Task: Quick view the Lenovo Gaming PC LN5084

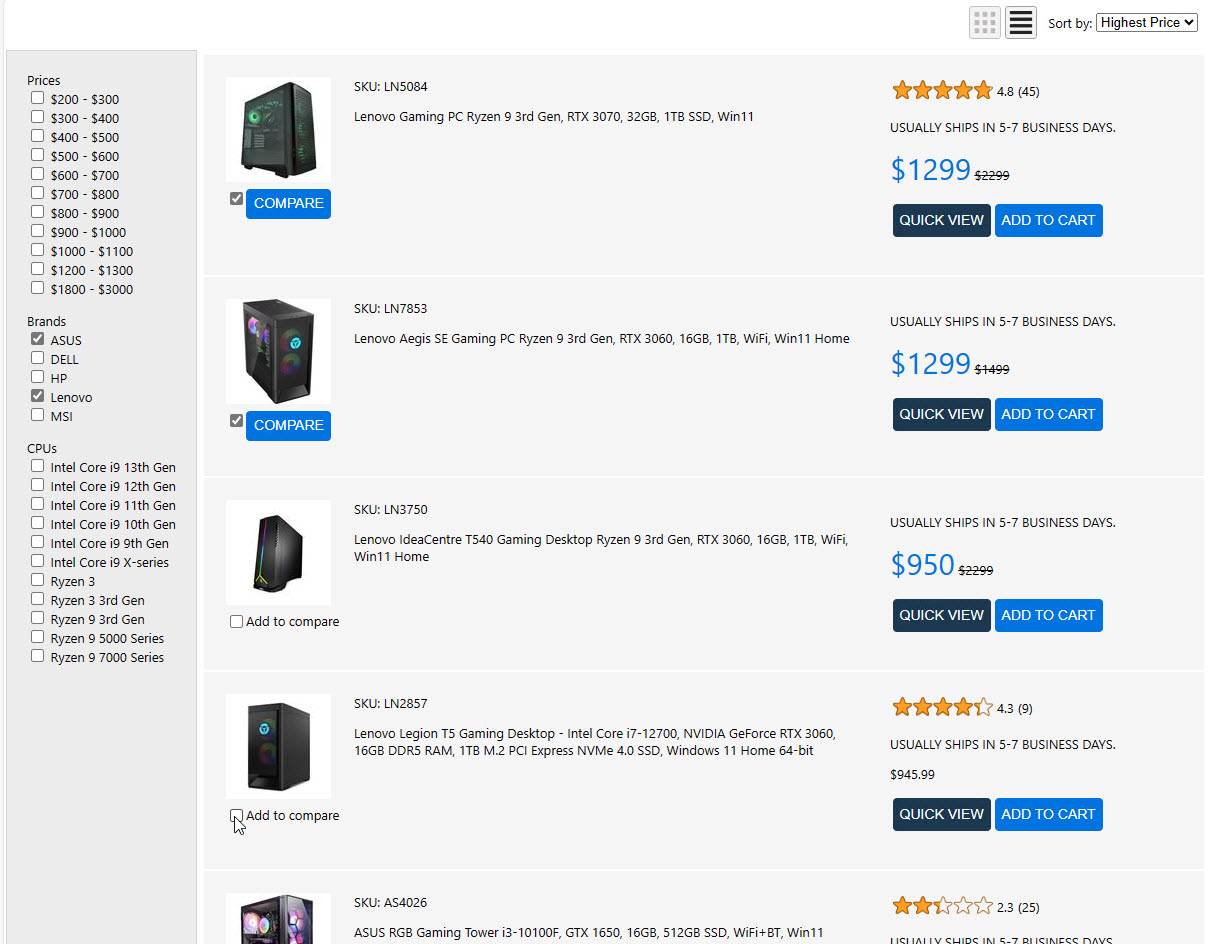Action: pos(941,221)
